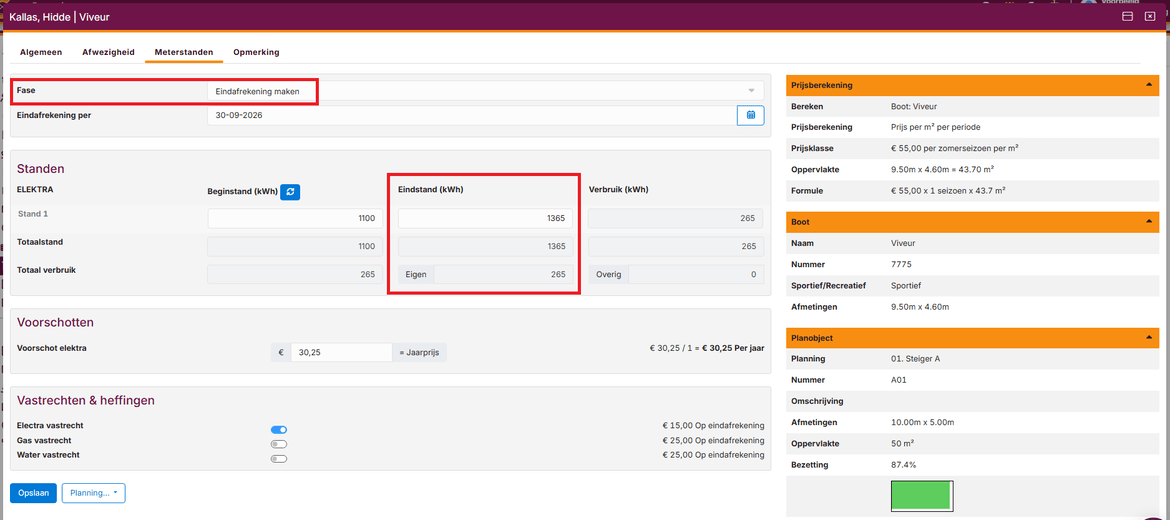This screenshot has height=520, width=1170.
Task: Enable the Water vastrecht switch
Action: [x=279, y=458]
